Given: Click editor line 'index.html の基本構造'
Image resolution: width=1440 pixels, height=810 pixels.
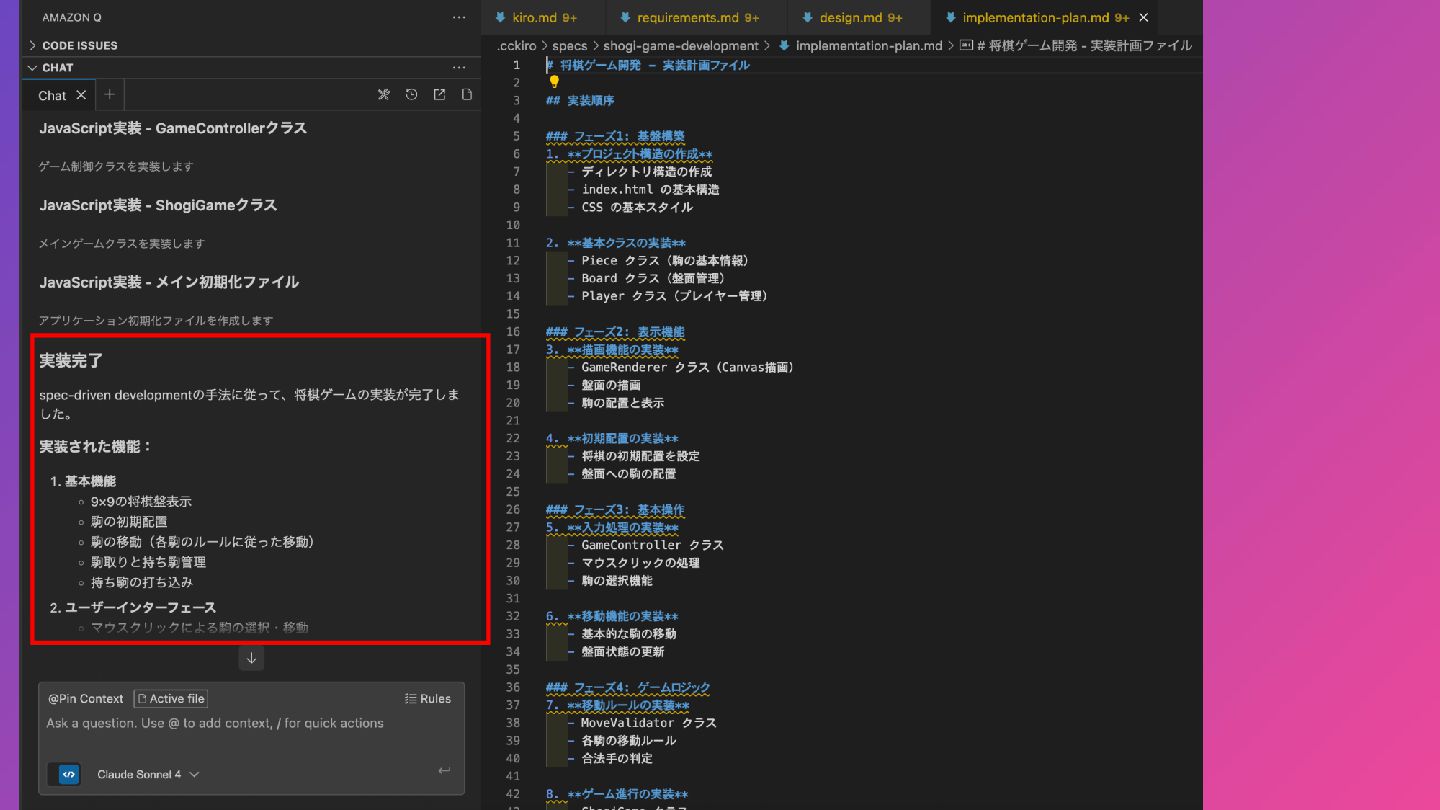Looking at the screenshot, I should (x=651, y=189).
